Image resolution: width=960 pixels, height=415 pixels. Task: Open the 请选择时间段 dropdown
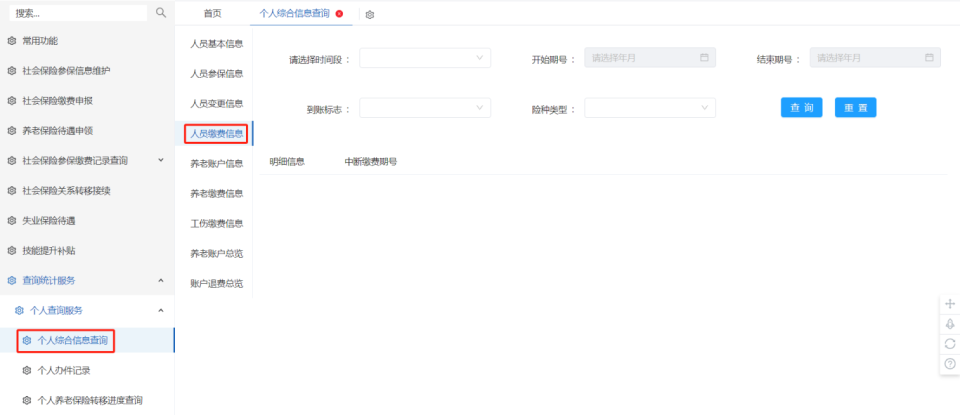[x=425, y=58]
